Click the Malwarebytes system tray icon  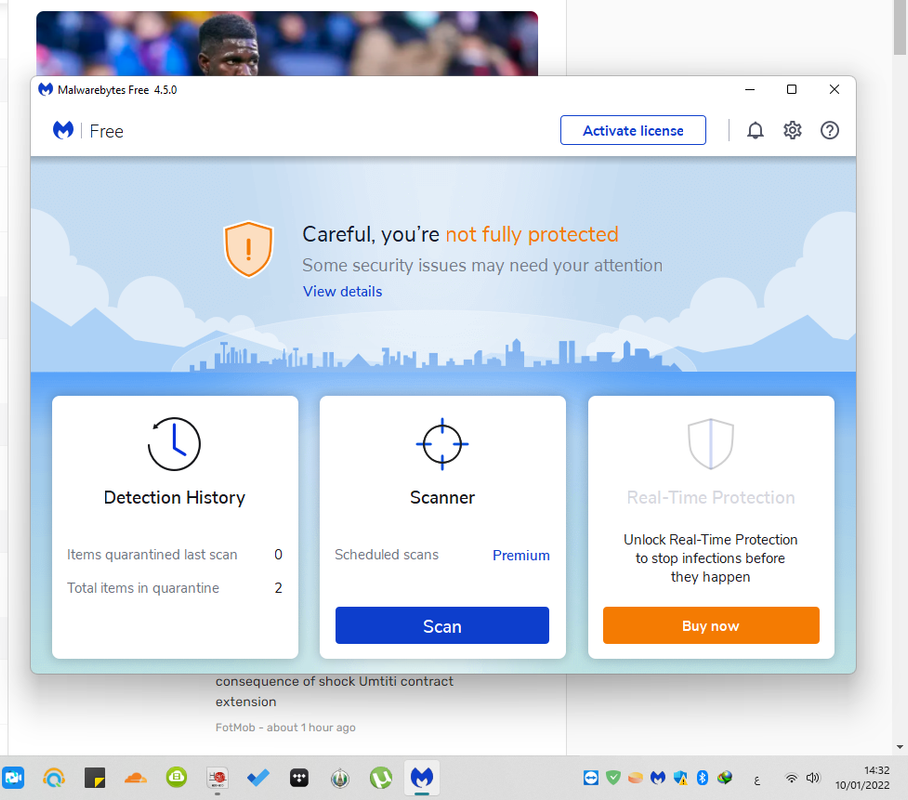(x=658, y=777)
